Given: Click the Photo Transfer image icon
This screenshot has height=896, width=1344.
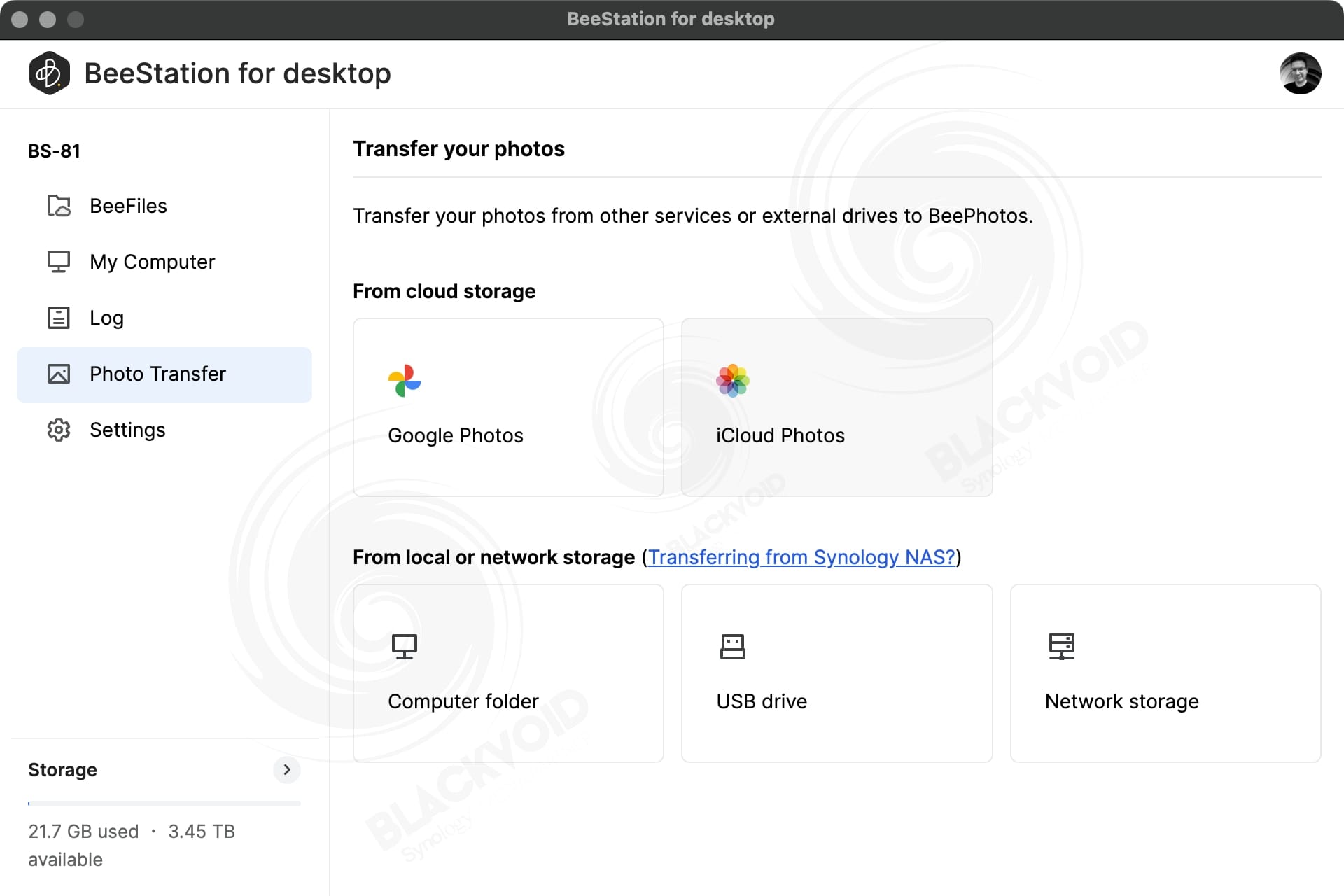Looking at the screenshot, I should coord(59,374).
